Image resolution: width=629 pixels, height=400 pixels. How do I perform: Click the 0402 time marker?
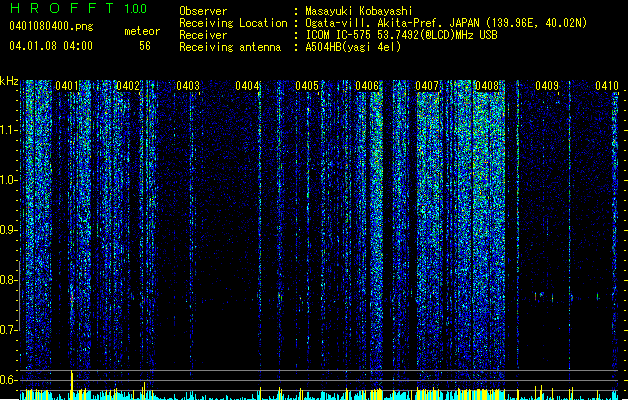(128, 86)
